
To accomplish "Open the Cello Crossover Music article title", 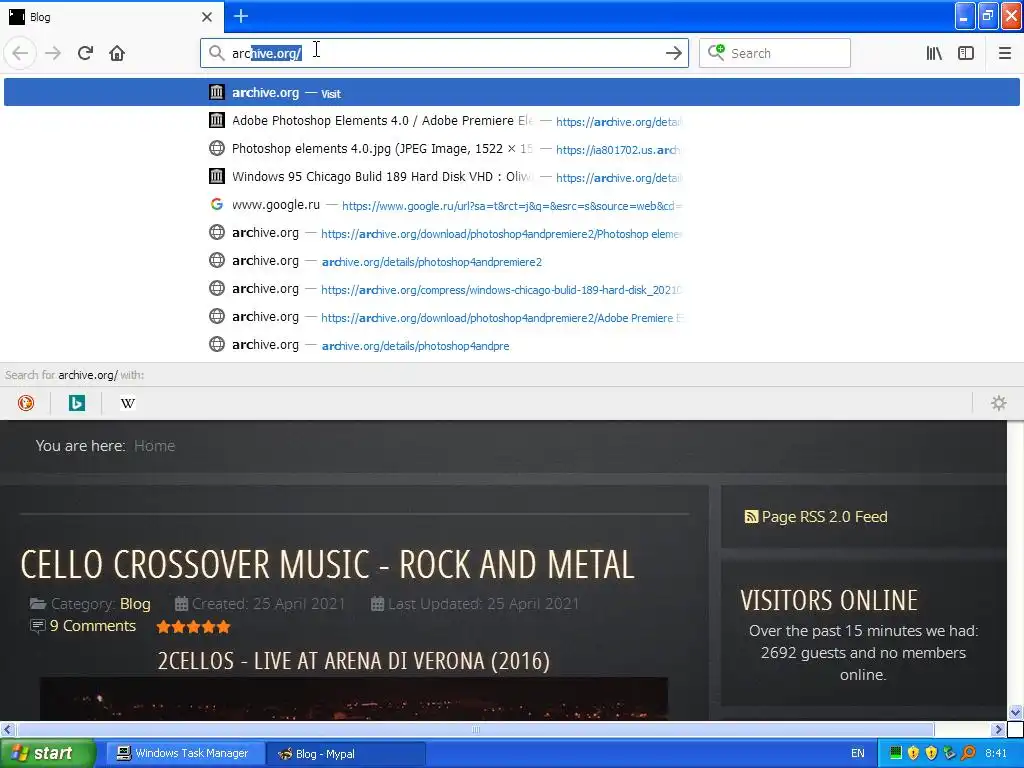I will click(x=327, y=565).
